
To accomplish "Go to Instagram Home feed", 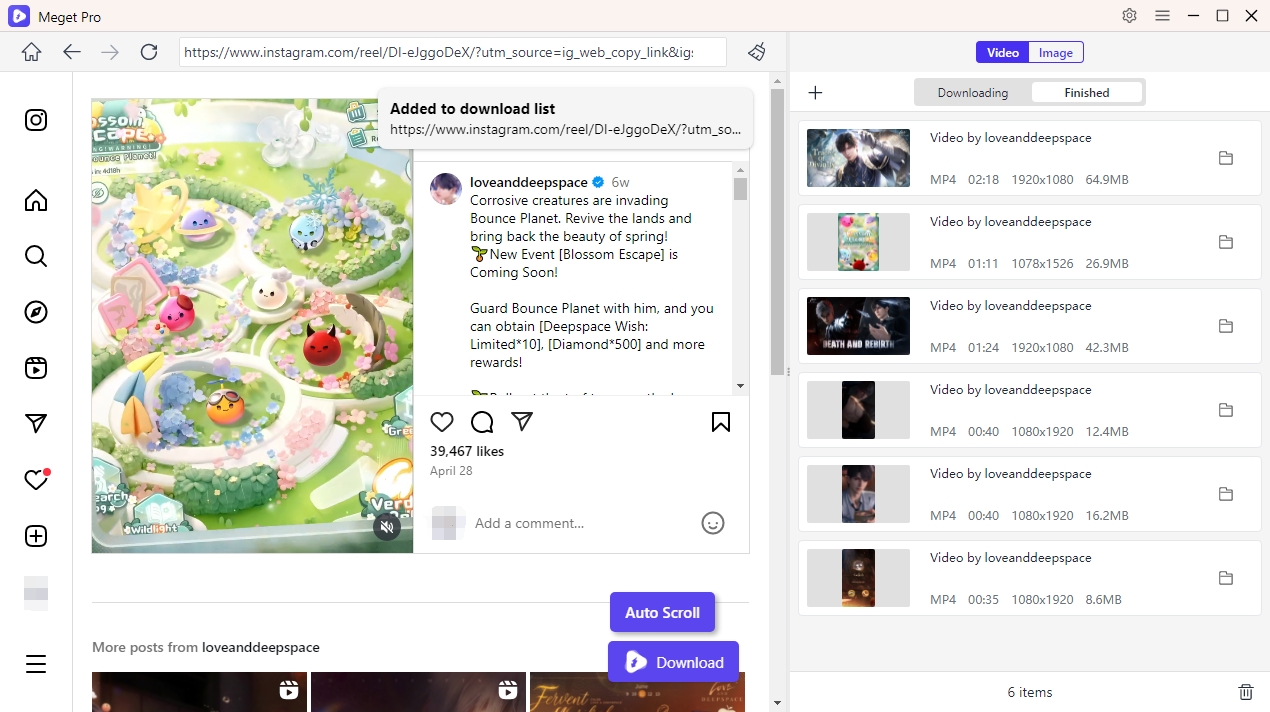I will point(36,200).
